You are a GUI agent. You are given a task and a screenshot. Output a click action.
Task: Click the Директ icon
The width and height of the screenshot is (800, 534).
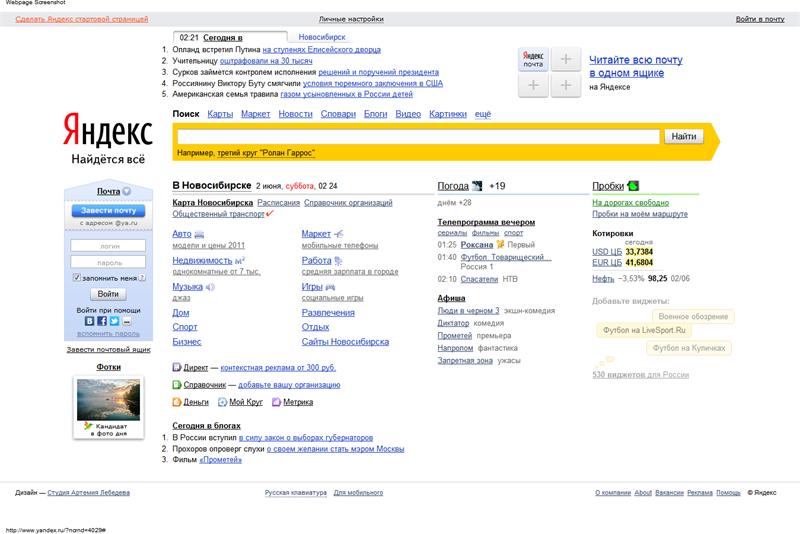click(177, 367)
